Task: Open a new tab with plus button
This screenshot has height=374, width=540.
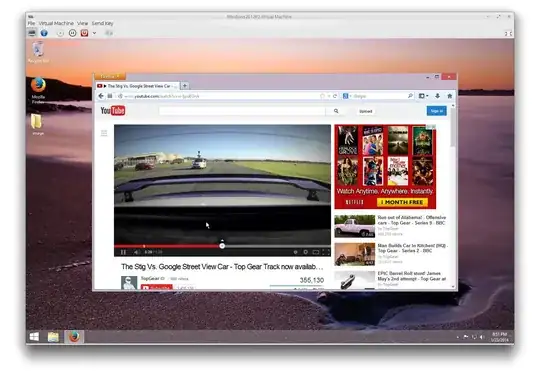Action: (185, 85)
